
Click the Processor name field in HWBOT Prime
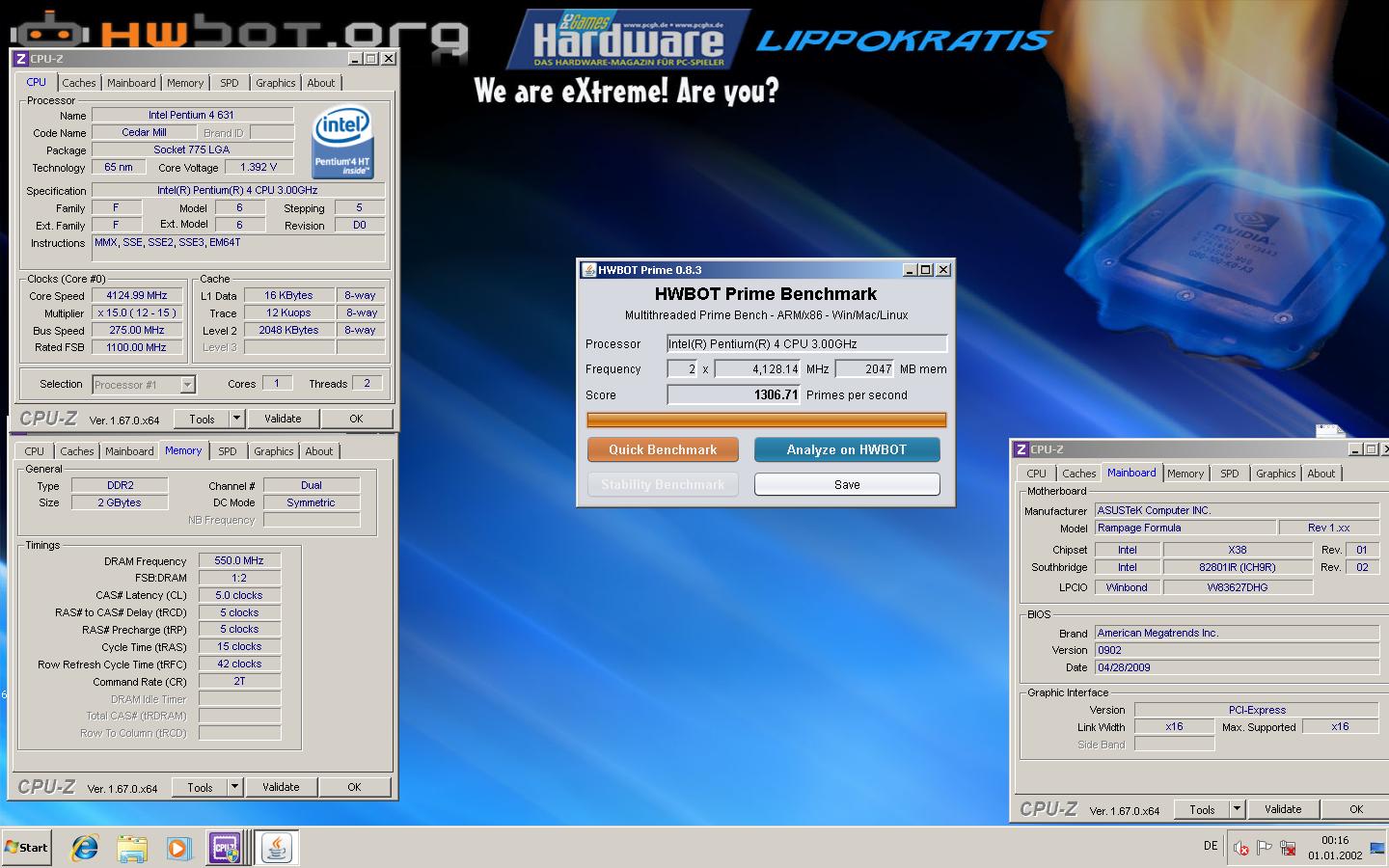[807, 343]
